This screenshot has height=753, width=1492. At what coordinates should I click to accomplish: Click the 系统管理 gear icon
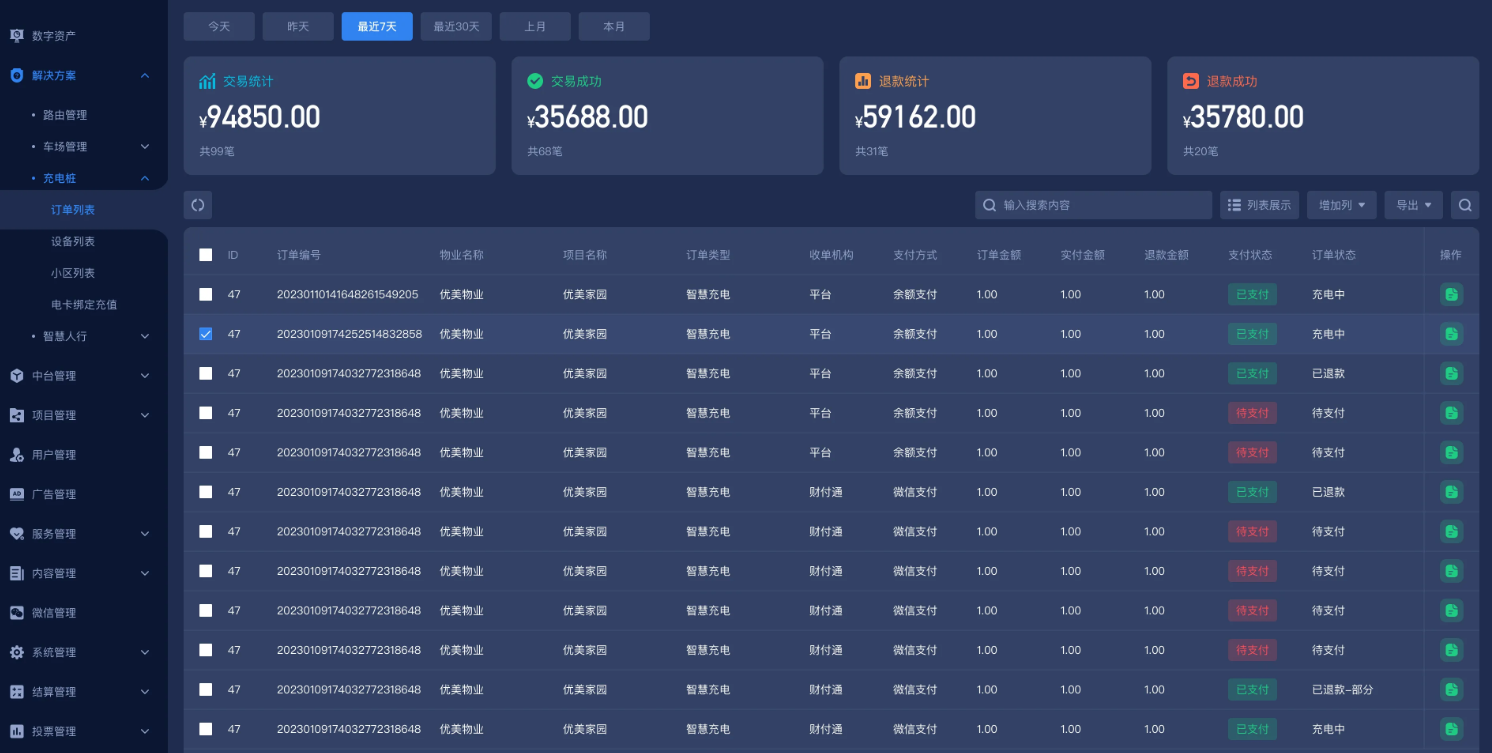16,652
